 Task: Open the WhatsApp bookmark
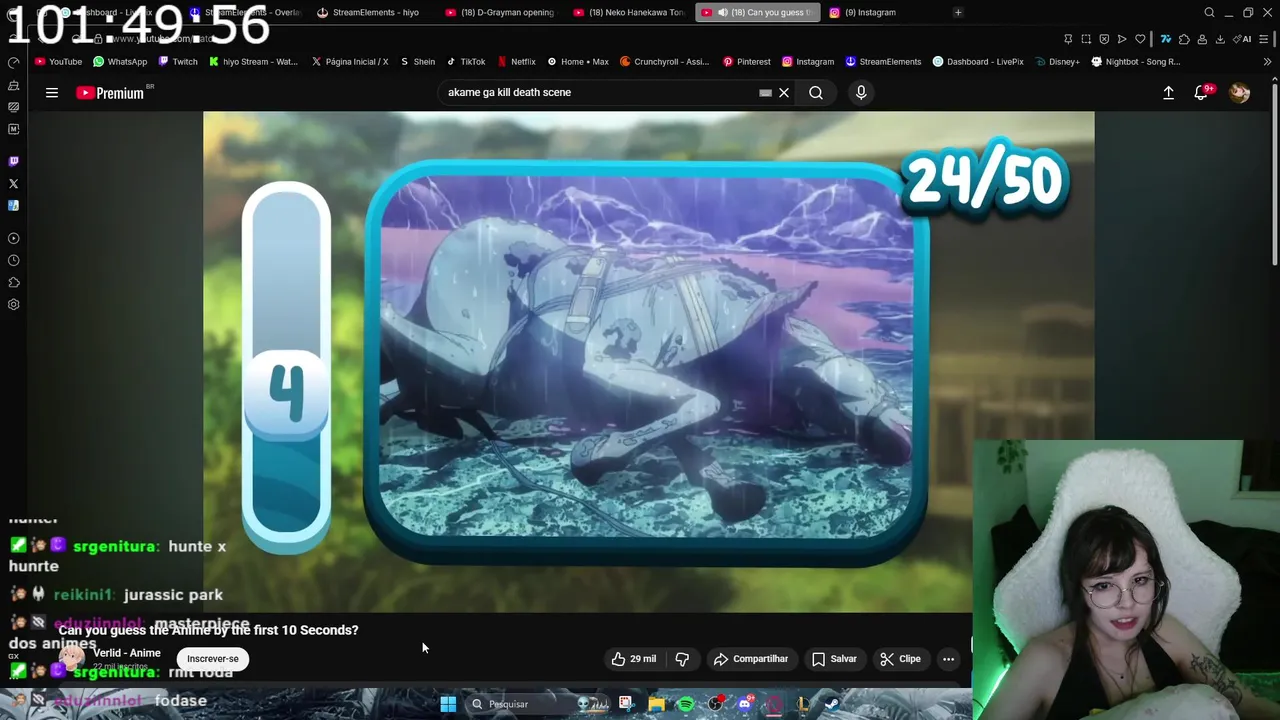point(119,61)
